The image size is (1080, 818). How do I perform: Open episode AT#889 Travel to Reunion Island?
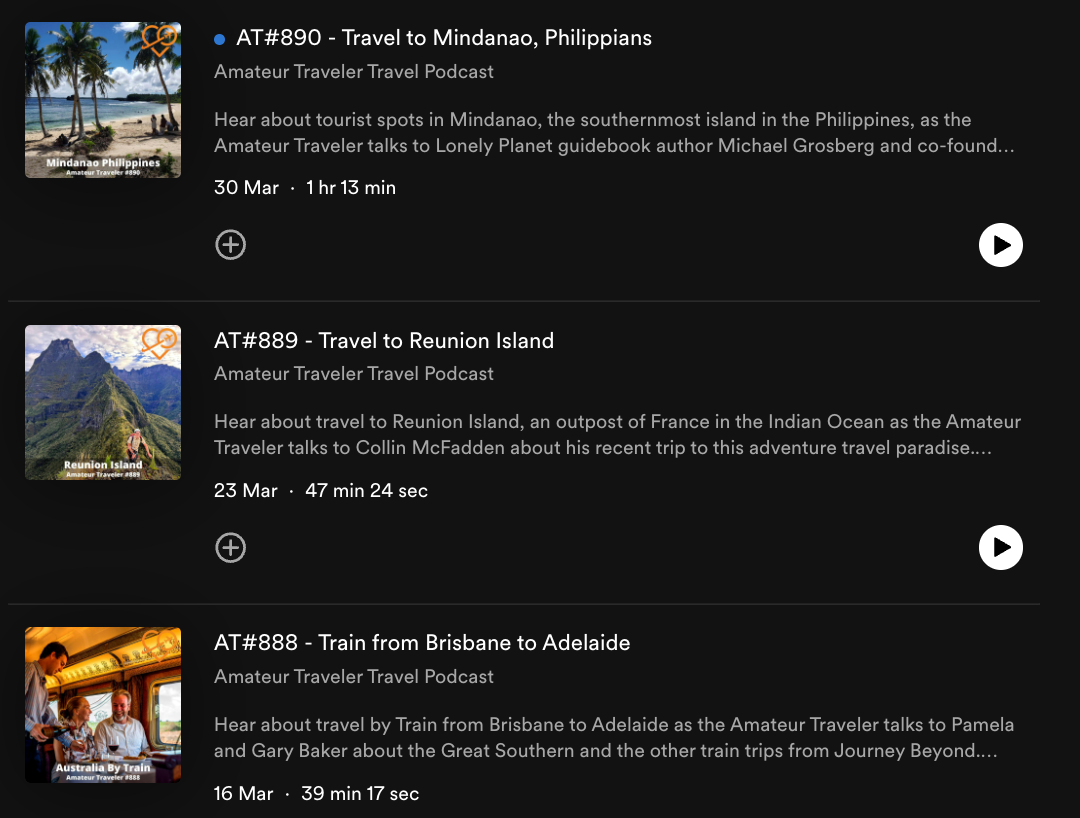[x=384, y=341]
